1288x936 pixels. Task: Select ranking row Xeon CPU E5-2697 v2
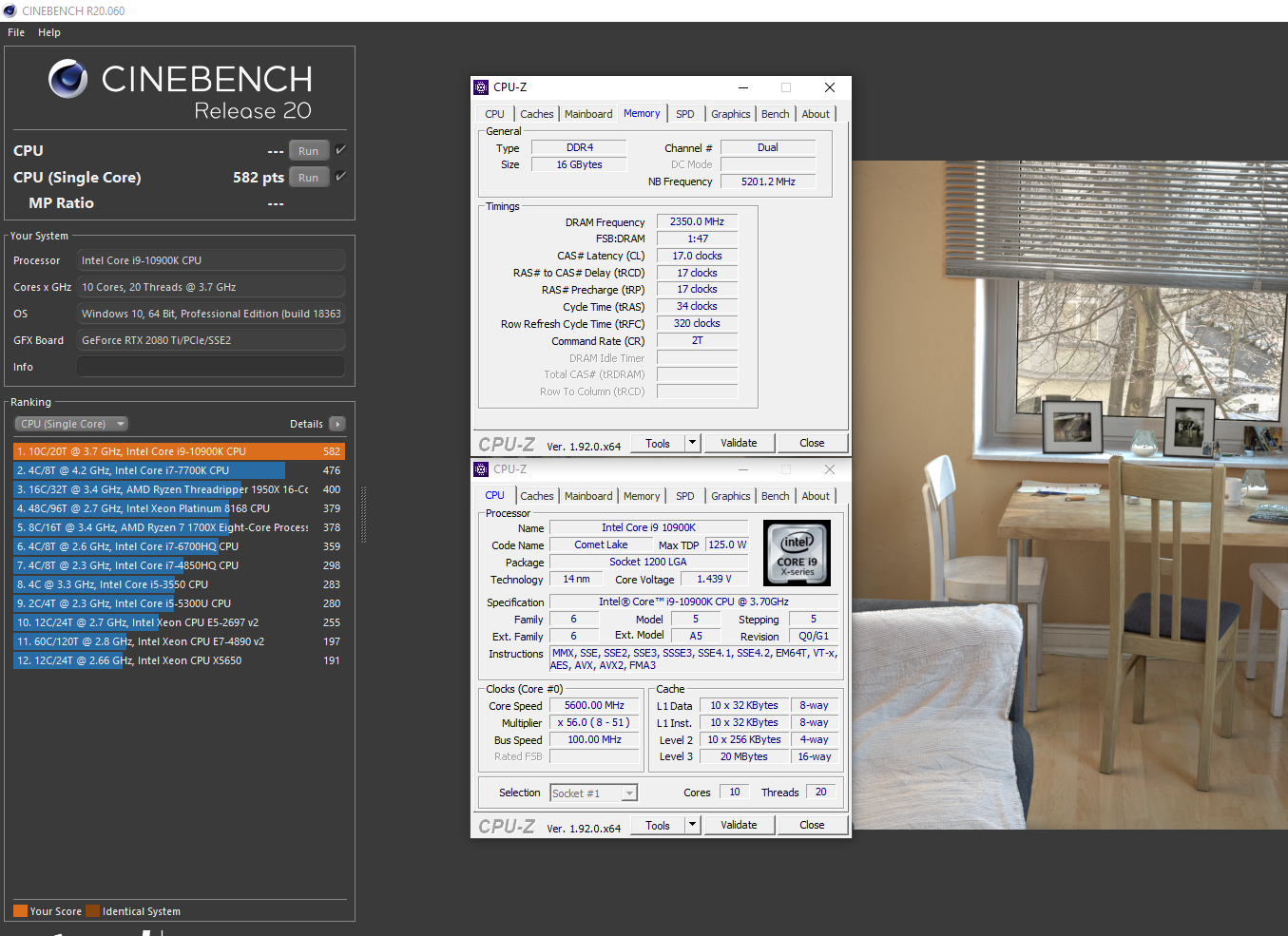click(179, 622)
